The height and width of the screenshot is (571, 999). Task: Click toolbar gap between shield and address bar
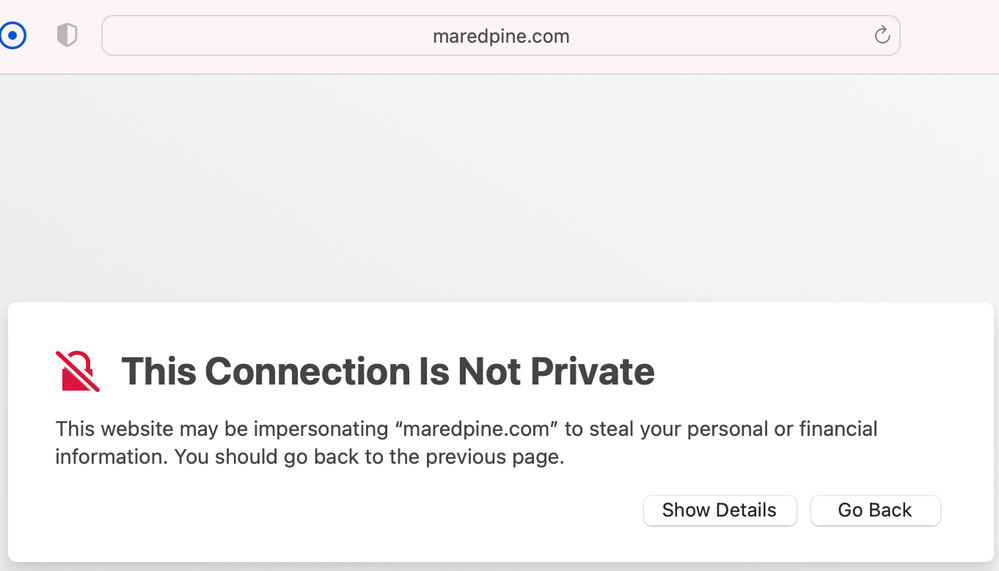(90, 36)
